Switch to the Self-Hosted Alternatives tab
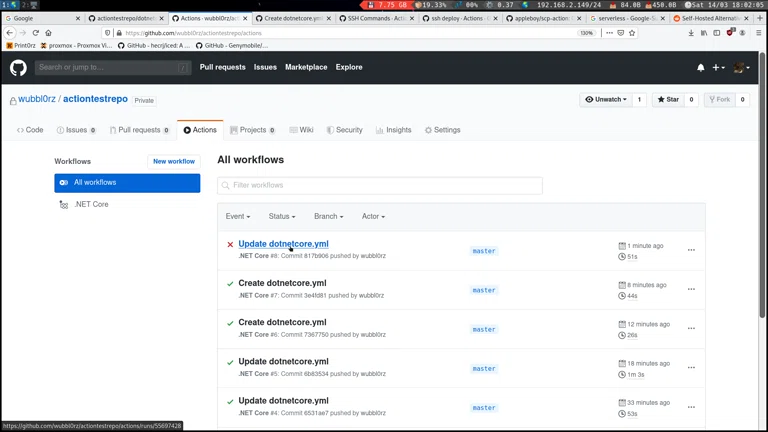This screenshot has height=432, width=768. (710, 18)
